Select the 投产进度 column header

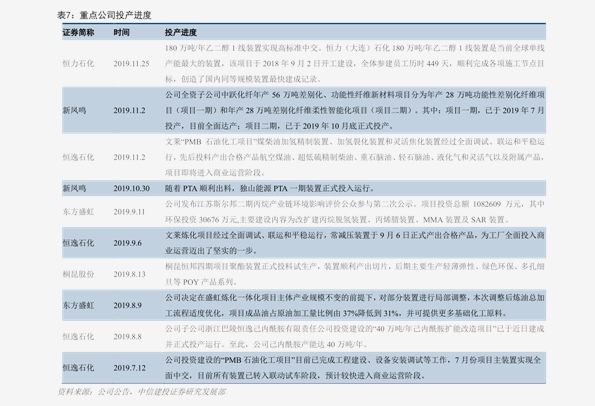[x=181, y=33]
